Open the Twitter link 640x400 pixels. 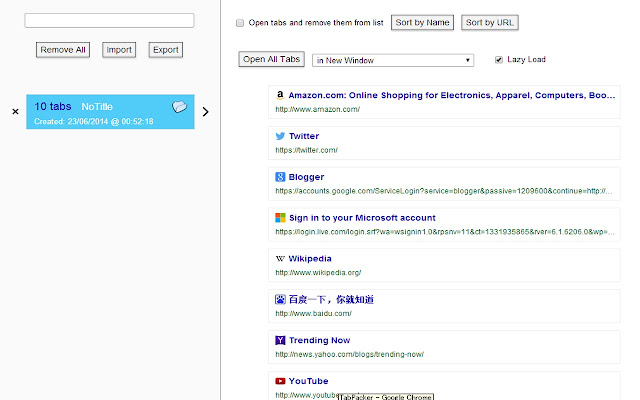point(304,136)
